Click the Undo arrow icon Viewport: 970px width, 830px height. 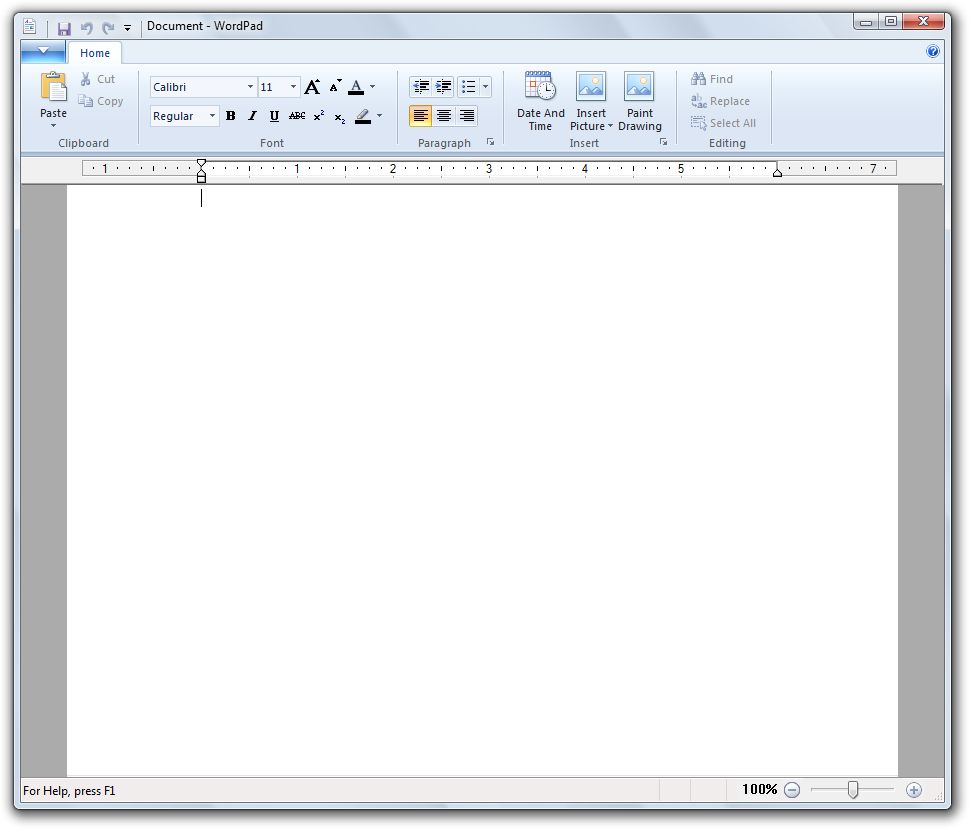tap(87, 28)
